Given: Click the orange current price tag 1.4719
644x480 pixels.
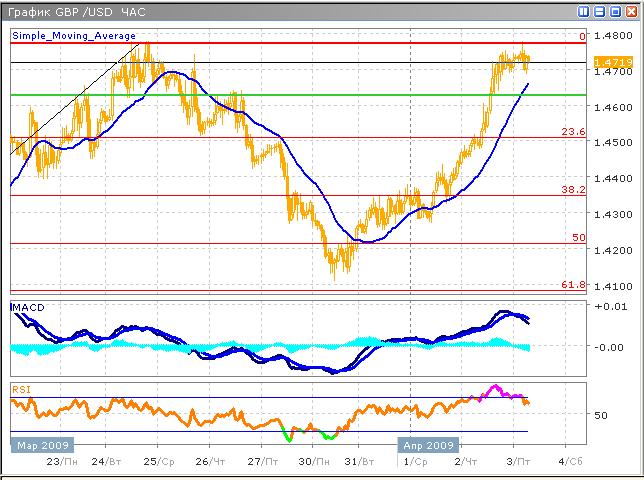Looking at the screenshot, I should point(610,63).
